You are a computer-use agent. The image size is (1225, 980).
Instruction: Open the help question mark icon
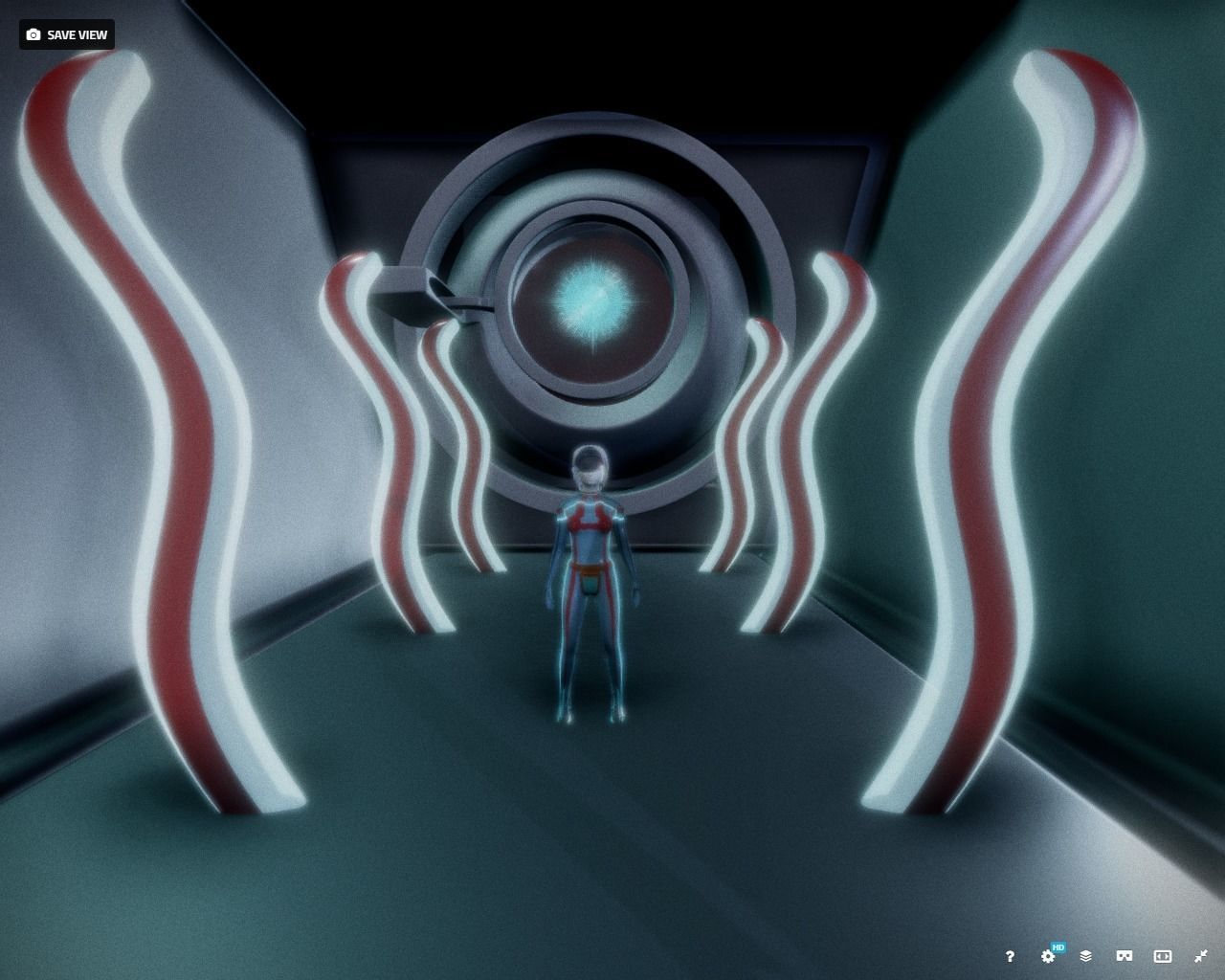point(1010,956)
